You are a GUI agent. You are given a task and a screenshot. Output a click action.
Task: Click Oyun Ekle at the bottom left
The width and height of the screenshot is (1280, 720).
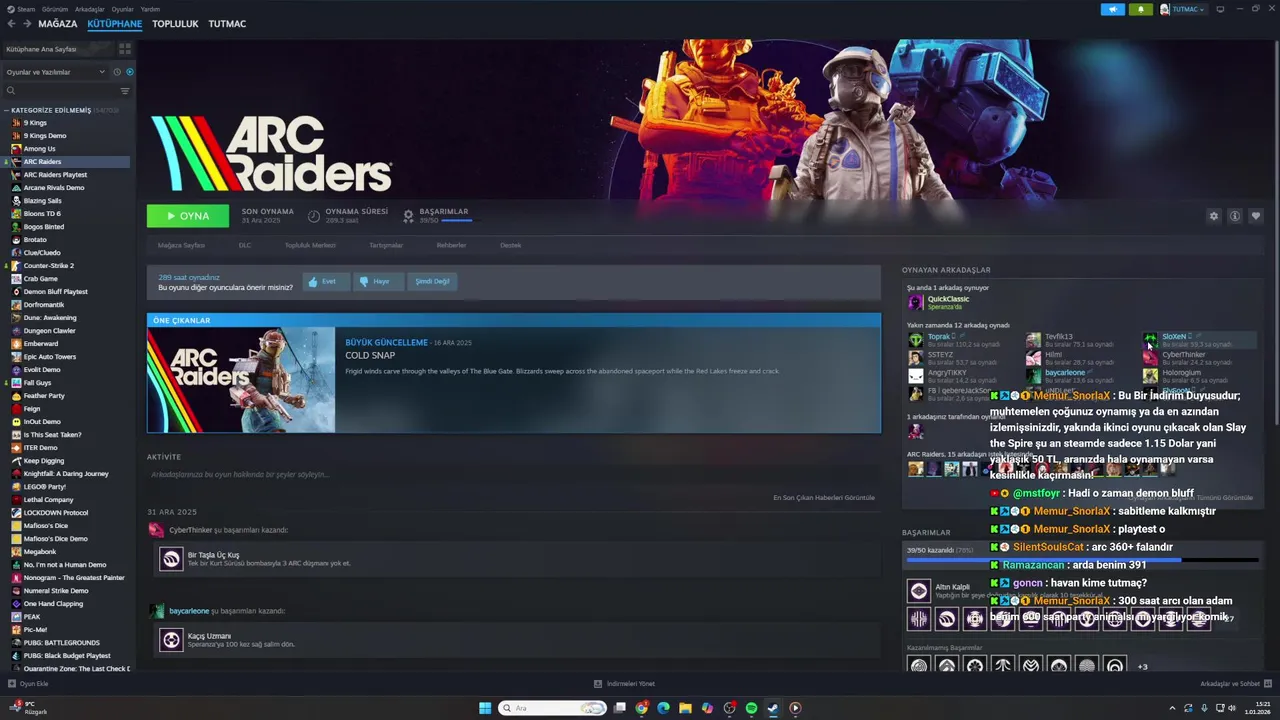click(28, 684)
